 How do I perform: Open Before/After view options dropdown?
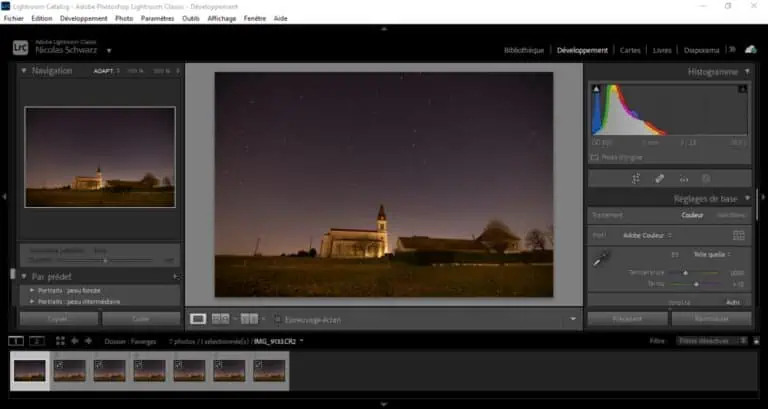[x=263, y=319]
